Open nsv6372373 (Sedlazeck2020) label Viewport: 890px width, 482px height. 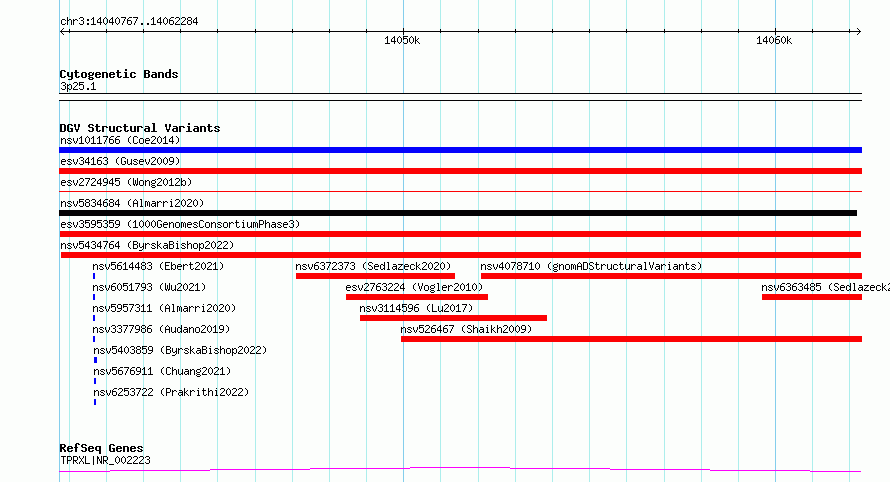pos(373,266)
